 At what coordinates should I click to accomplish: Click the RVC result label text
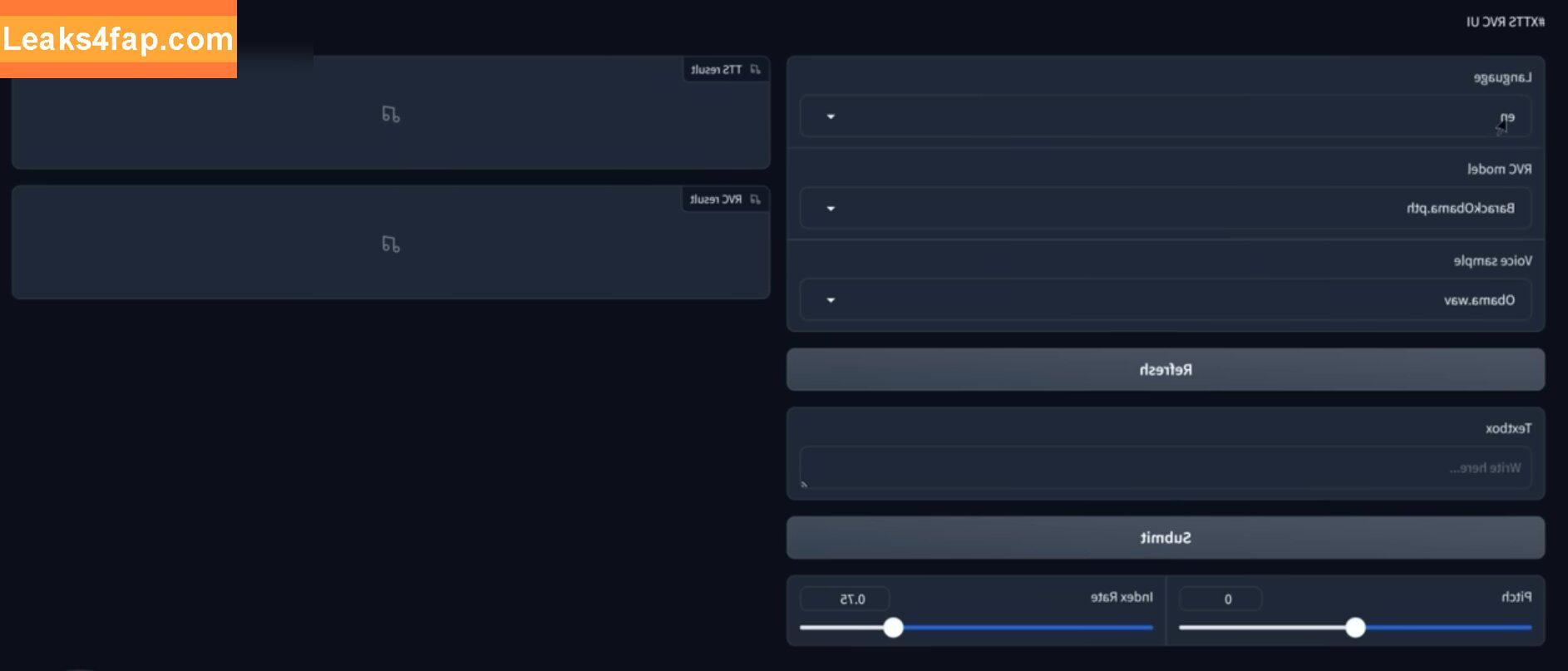[716, 199]
